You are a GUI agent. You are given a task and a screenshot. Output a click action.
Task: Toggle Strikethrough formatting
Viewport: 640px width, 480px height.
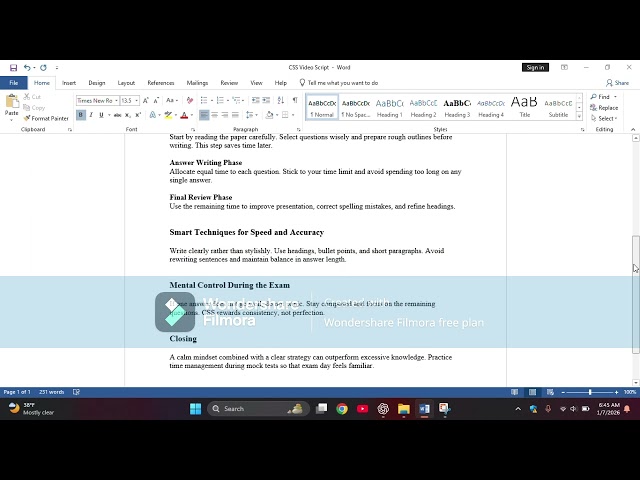118,115
